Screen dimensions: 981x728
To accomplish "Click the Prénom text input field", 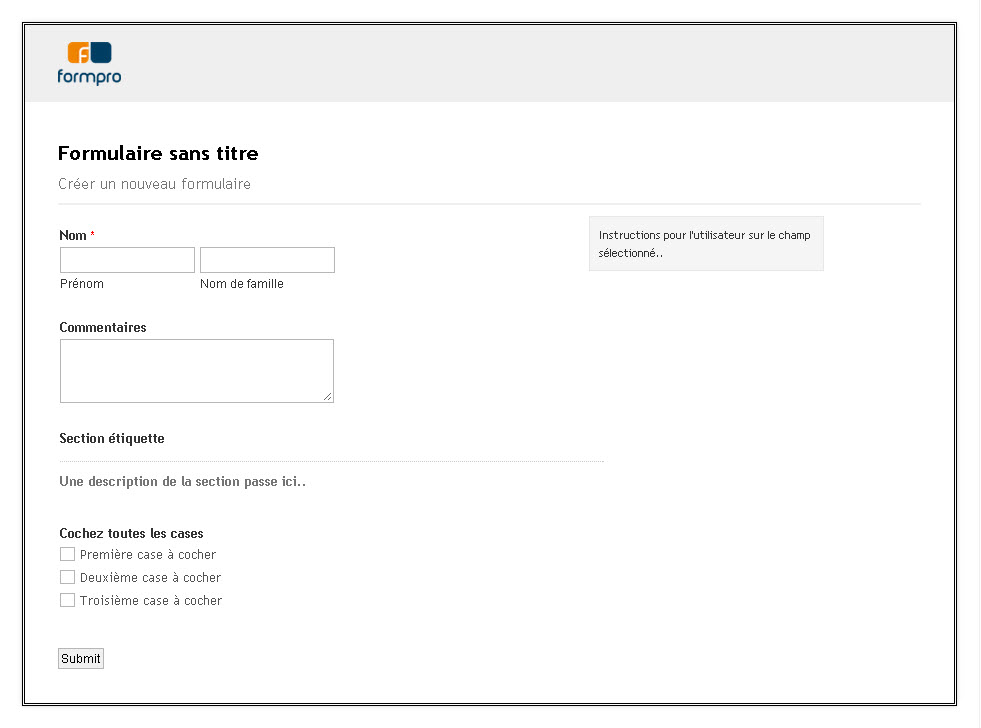I will click(x=127, y=260).
